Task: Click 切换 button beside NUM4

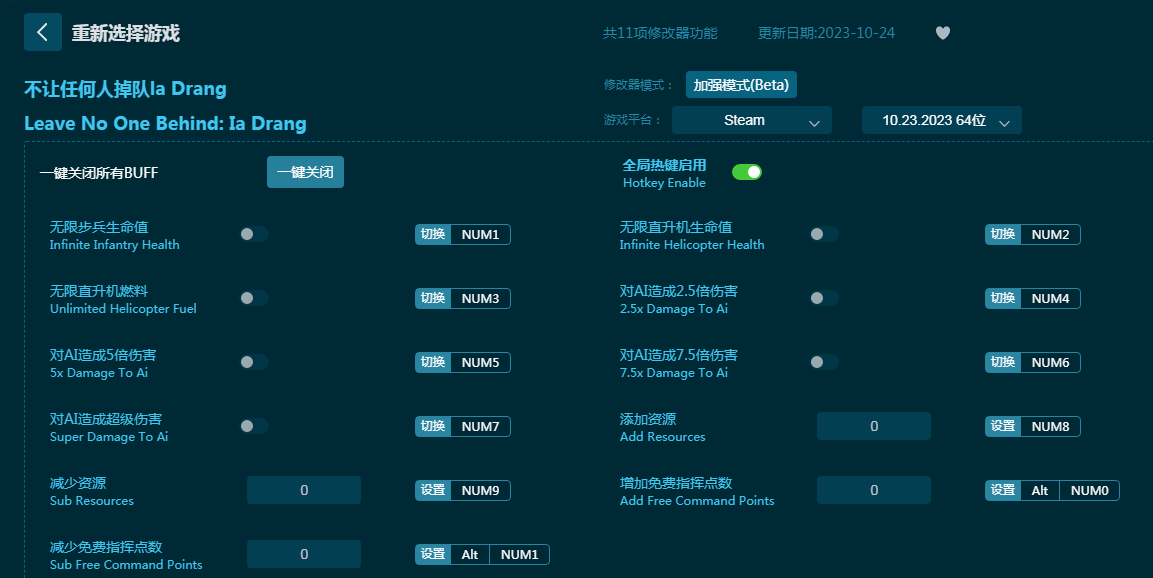Action: [1002, 299]
